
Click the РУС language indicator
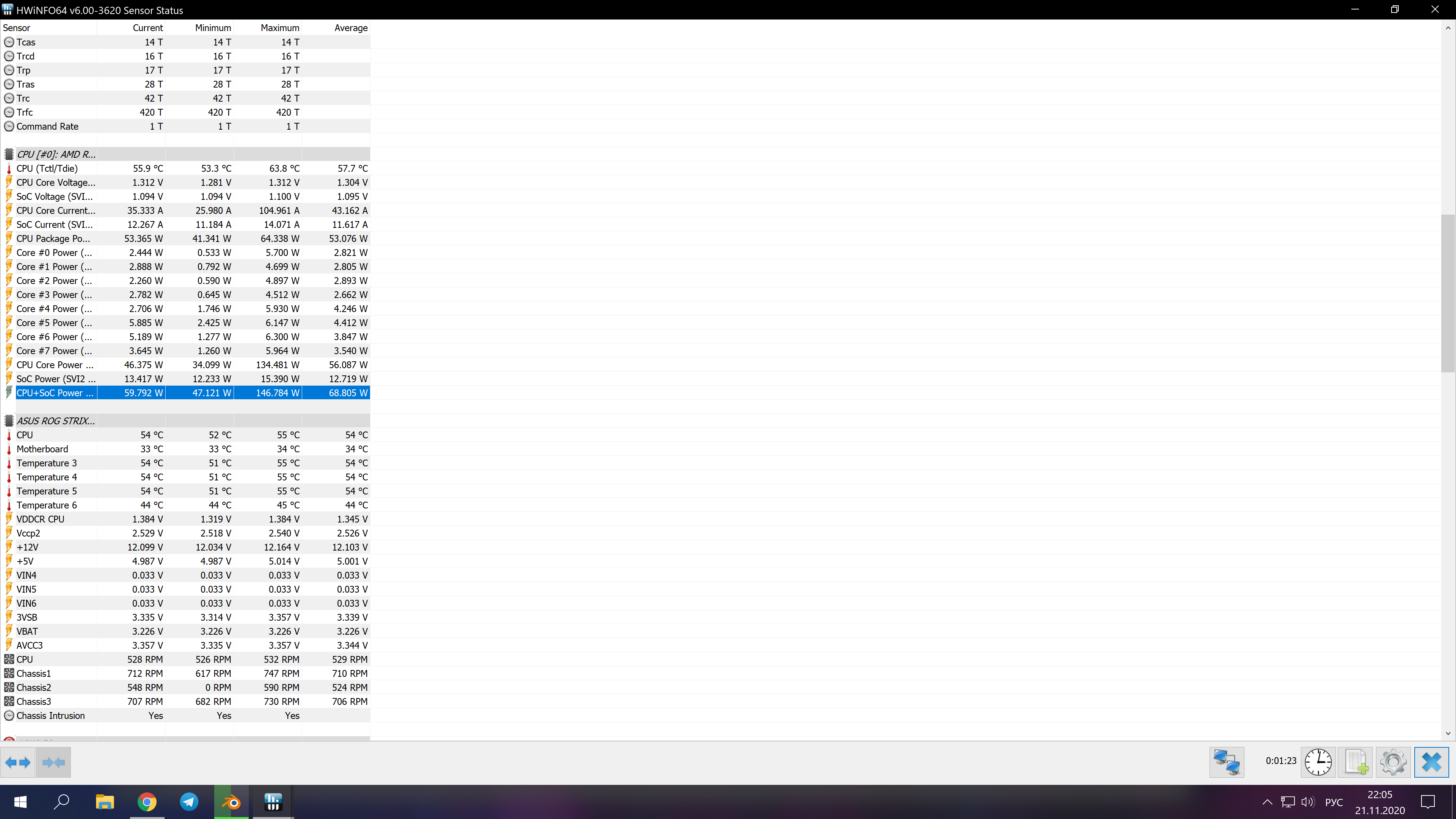tap(1334, 802)
